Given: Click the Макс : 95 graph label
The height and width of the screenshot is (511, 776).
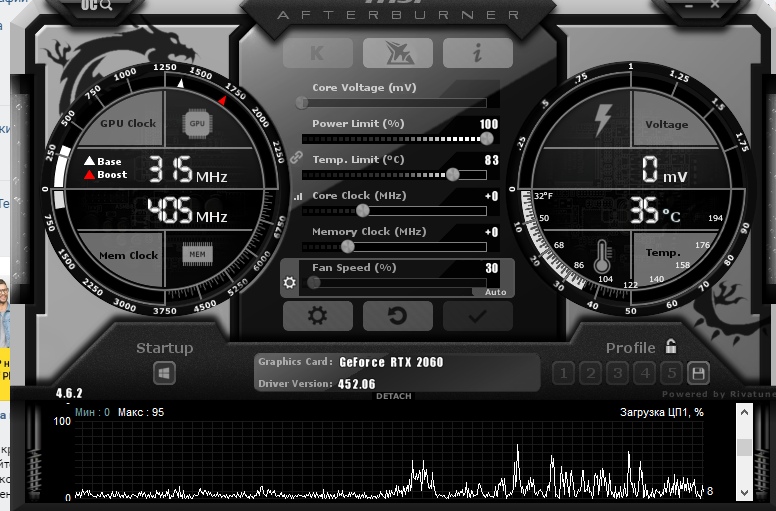Looking at the screenshot, I should 141,412.
